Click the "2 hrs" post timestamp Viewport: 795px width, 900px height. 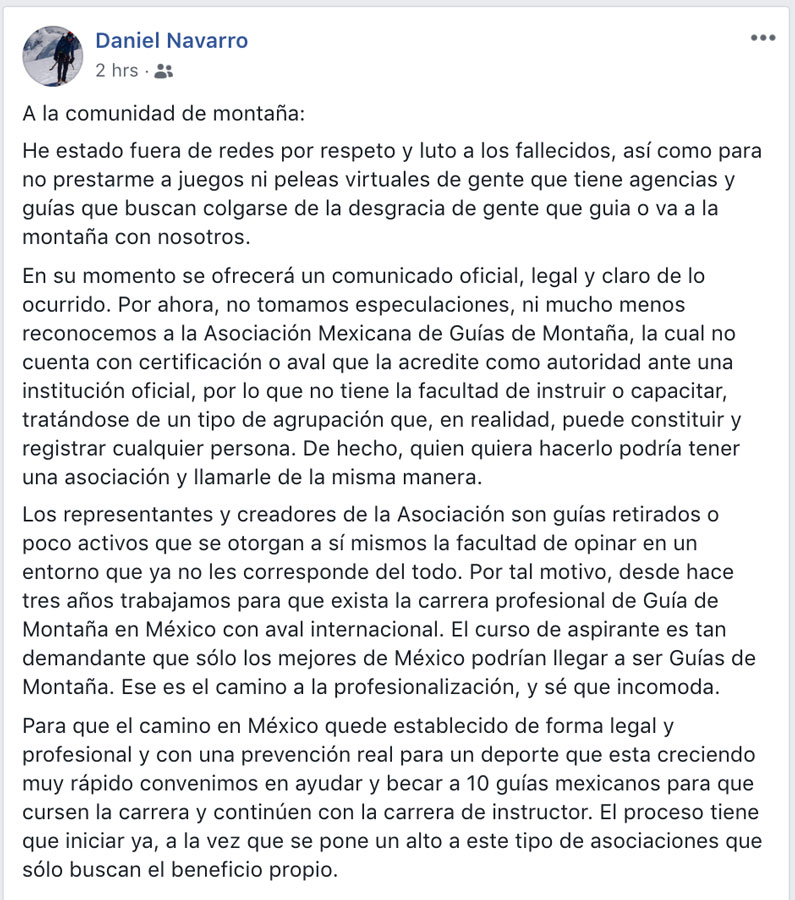coord(117,71)
